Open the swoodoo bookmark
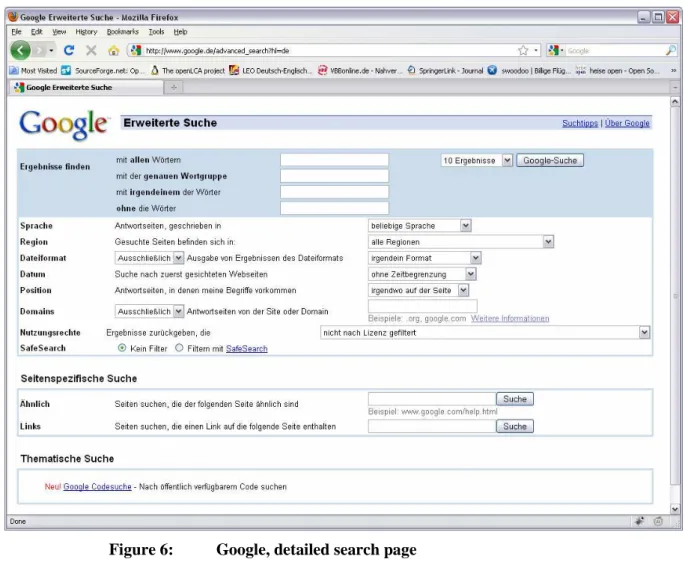This screenshot has width=685, height=568. coord(529,70)
